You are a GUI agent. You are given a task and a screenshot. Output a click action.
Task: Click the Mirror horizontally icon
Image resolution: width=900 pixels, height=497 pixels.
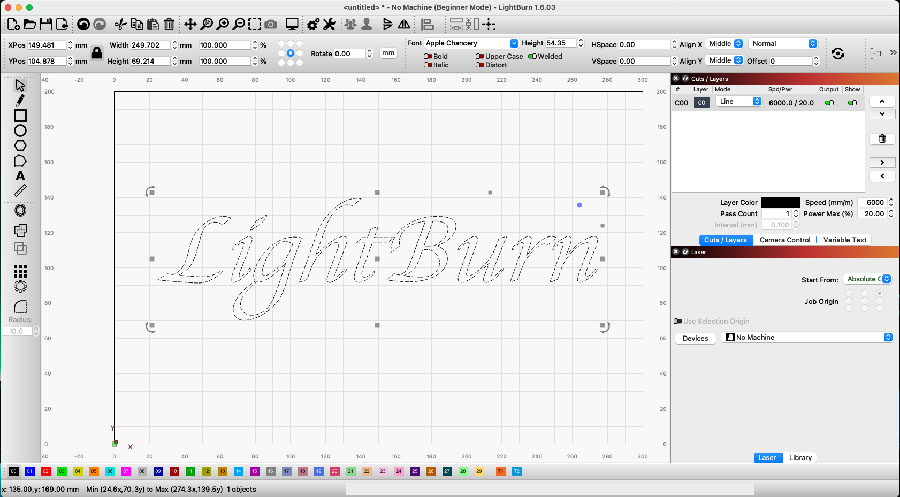pyautogui.click(x=404, y=24)
